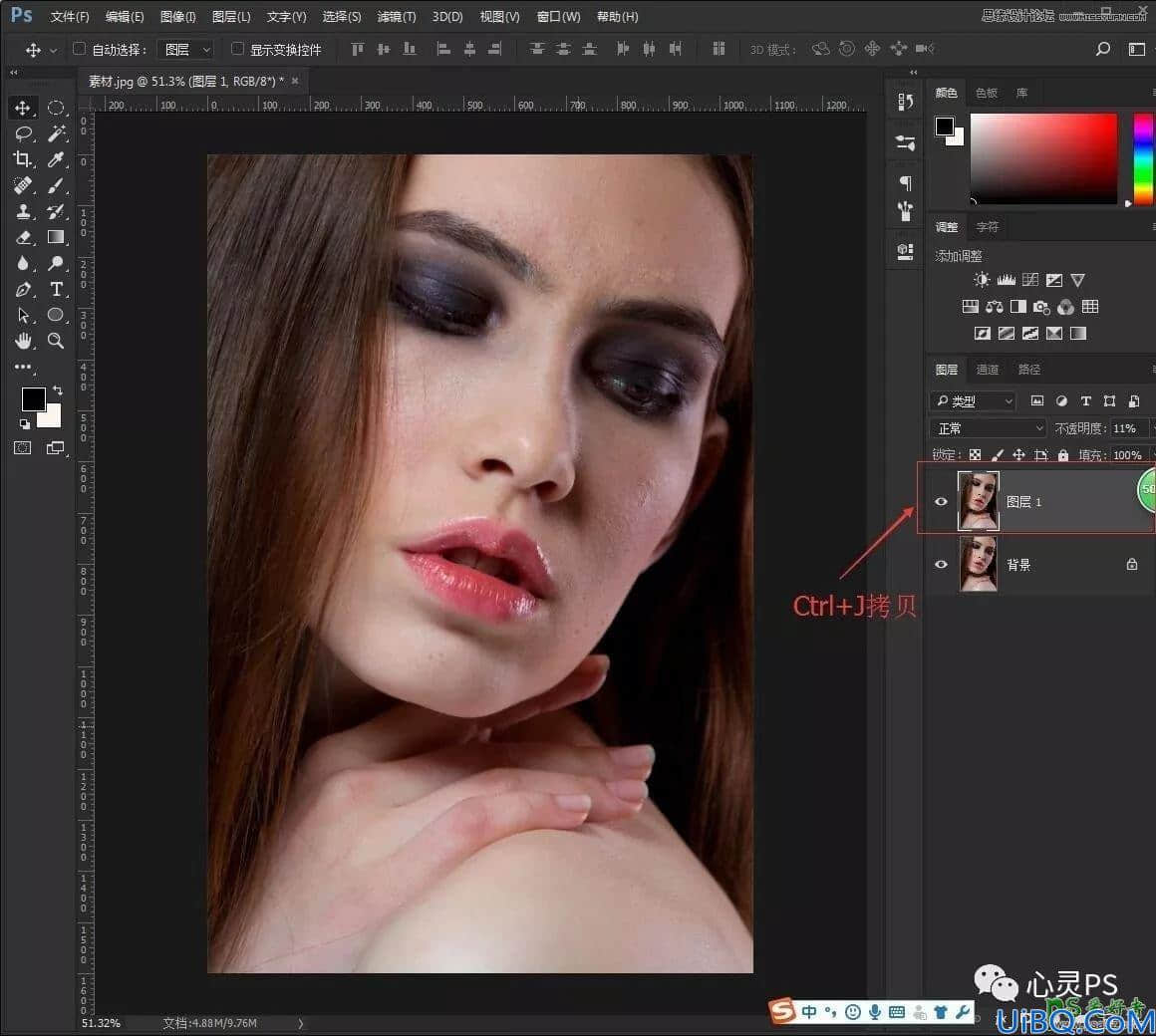
Task: Hide the 图层 1 layer
Action: pos(941,502)
